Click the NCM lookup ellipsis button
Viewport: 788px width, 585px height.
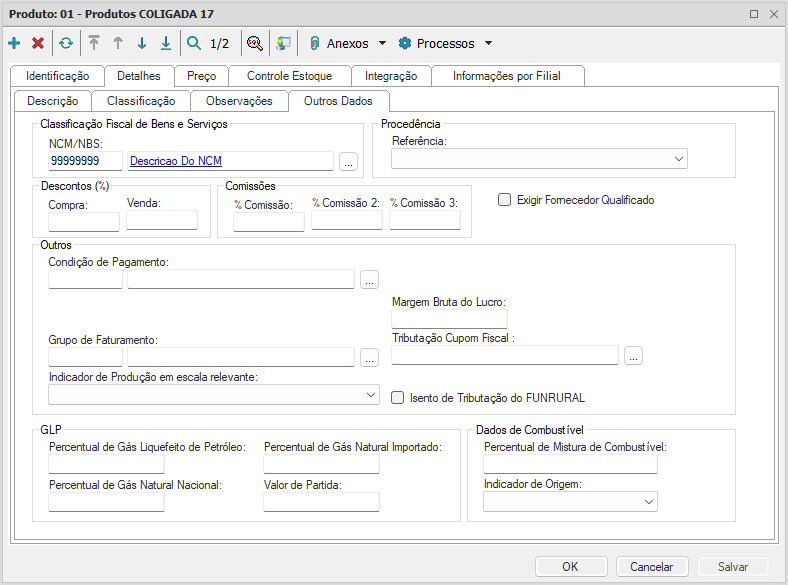pos(348,161)
